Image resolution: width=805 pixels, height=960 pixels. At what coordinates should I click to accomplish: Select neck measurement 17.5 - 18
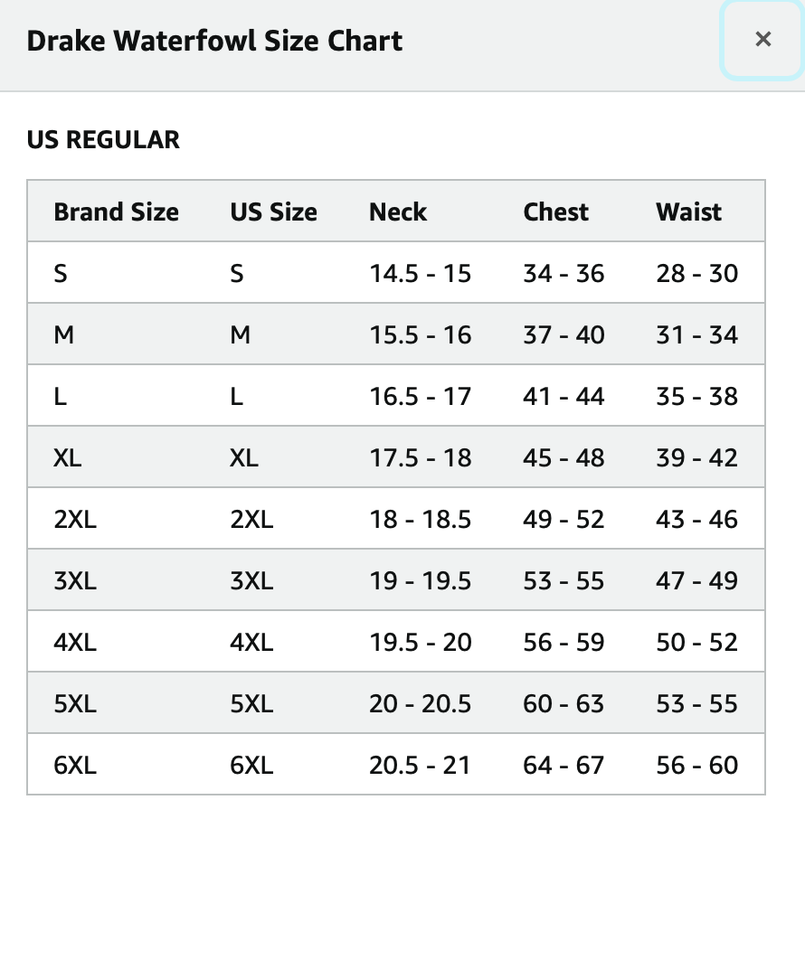click(420, 458)
